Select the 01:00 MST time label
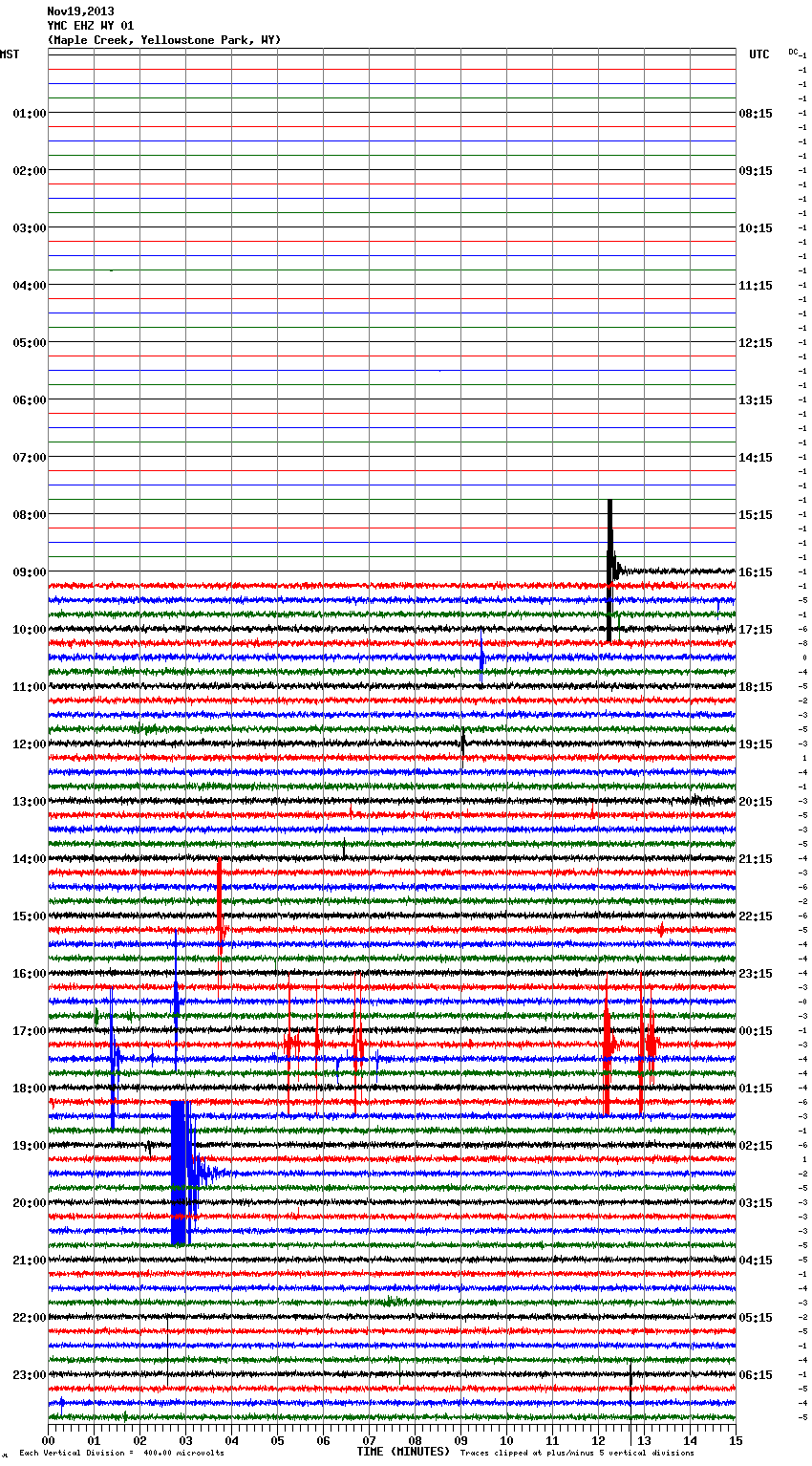812x1466 pixels. point(30,114)
